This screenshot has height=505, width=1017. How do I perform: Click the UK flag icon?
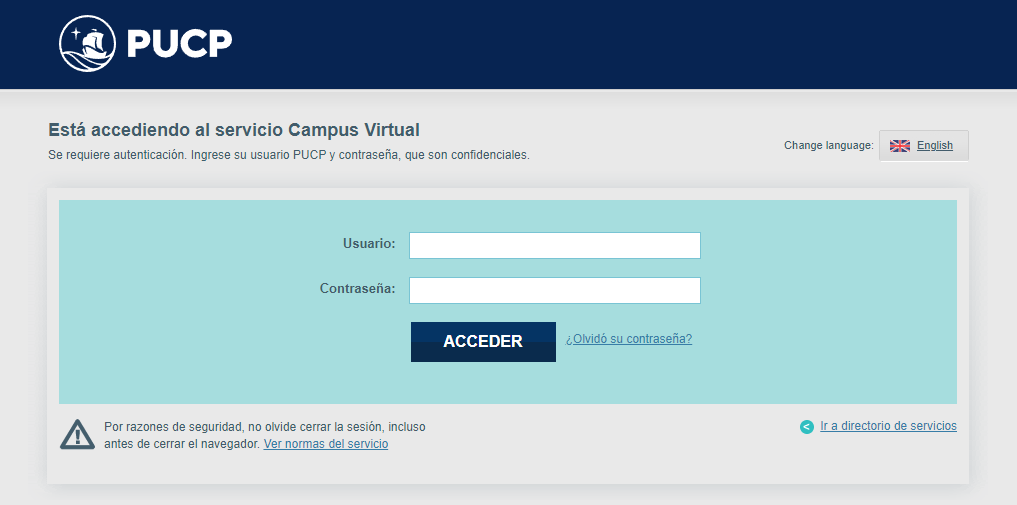coord(900,146)
